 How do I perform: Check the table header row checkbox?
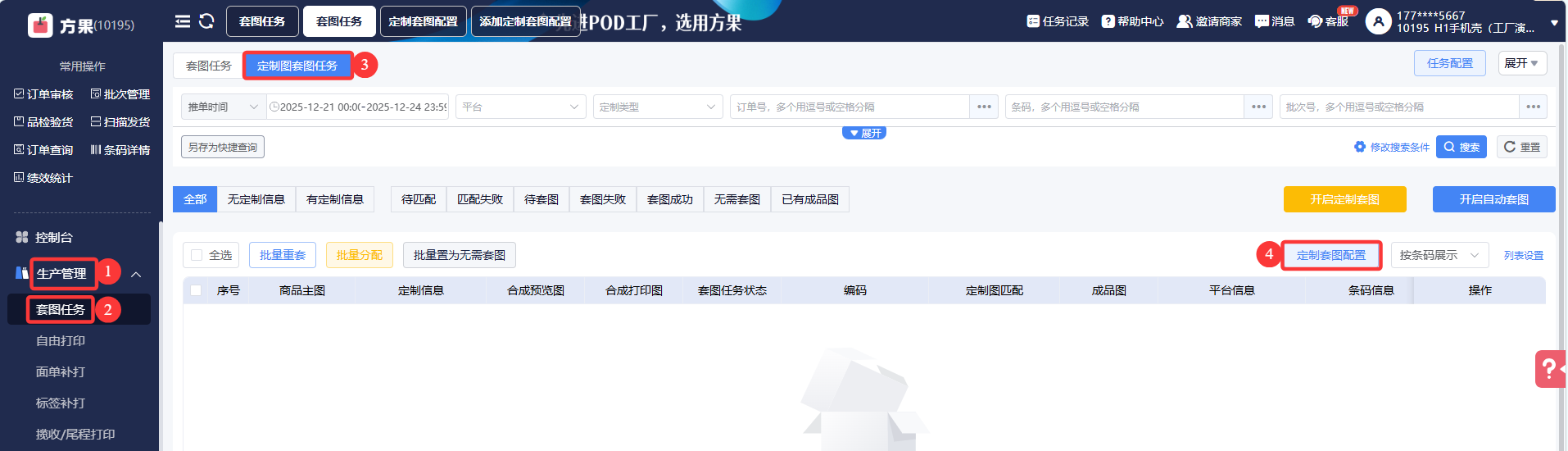(x=196, y=290)
